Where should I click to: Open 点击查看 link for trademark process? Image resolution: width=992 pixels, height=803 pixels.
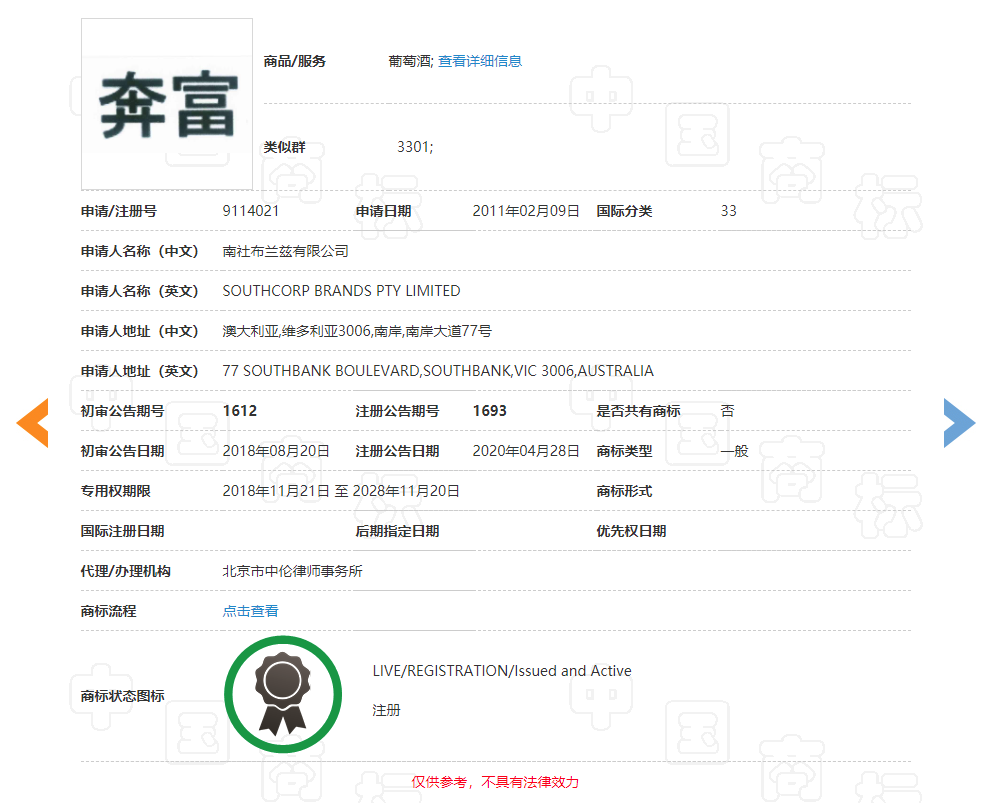click(251, 611)
